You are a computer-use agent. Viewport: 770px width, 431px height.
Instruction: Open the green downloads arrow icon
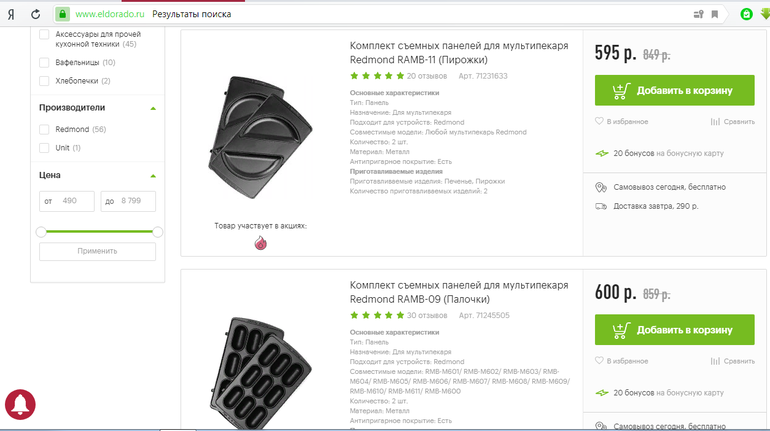click(764, 14)
